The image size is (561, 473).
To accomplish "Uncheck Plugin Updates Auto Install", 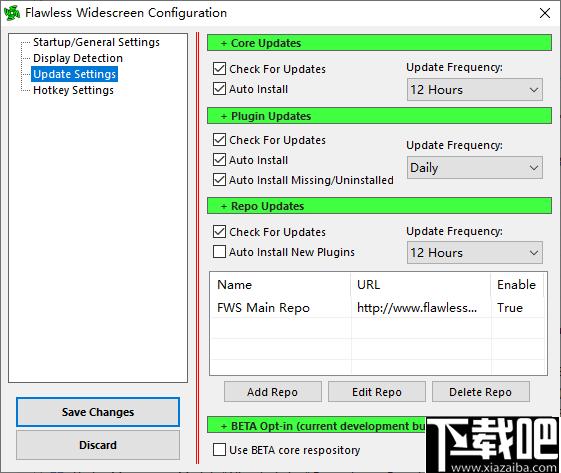I will click(219, 160).
